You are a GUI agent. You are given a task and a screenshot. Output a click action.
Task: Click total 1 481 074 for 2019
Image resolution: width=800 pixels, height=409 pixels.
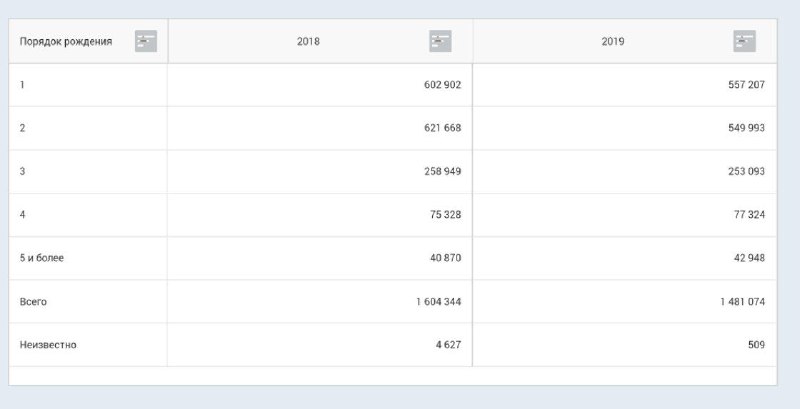(743, 301)
